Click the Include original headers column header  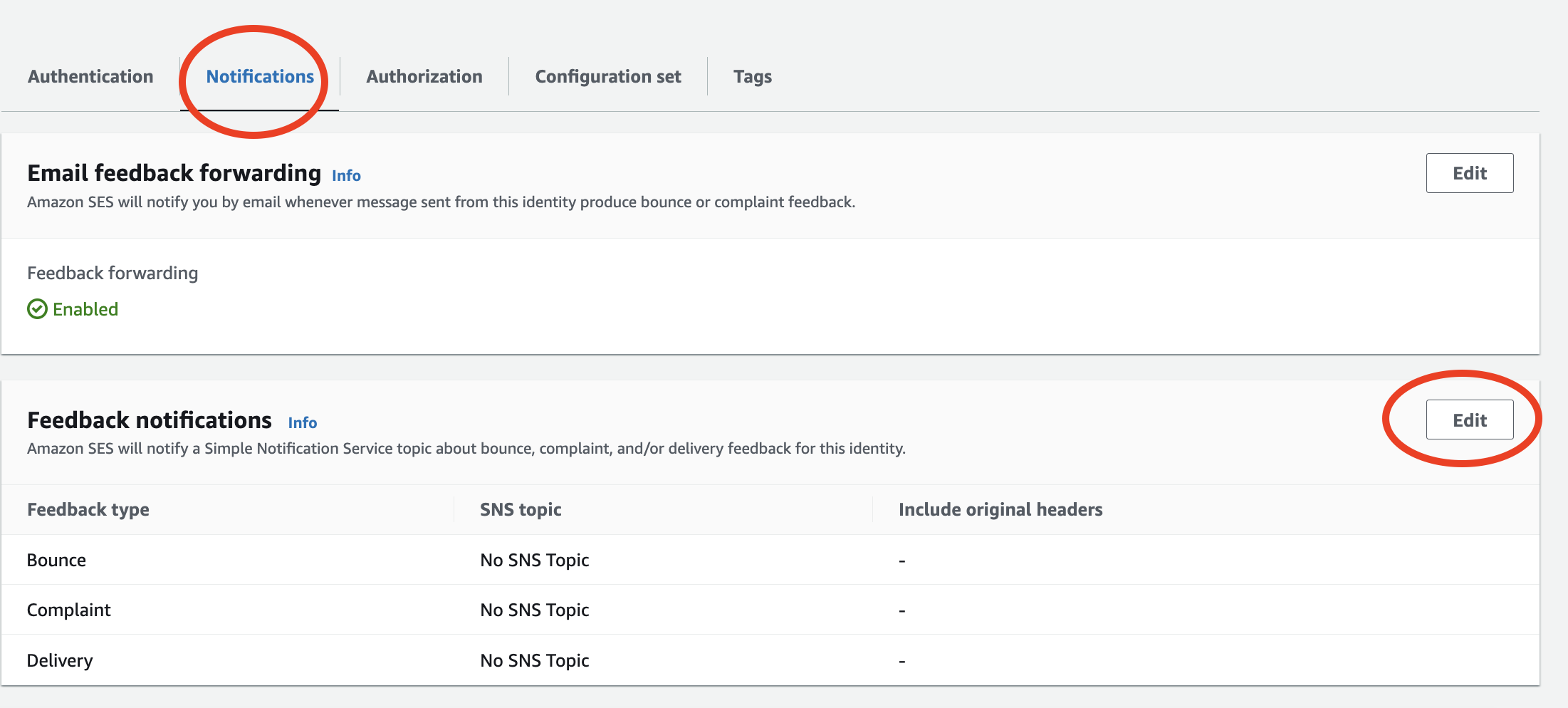pos(1000,510)
